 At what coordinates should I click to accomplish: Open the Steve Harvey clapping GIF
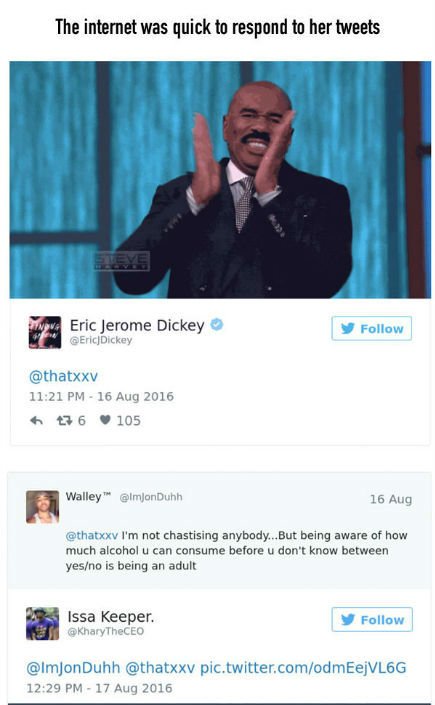tap(220, 180)
